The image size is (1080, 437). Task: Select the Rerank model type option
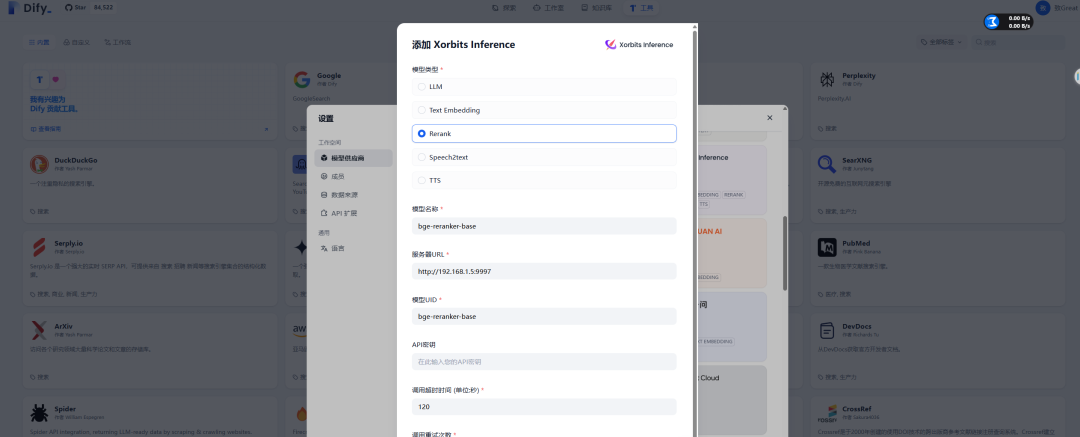(x=543, y=134)
